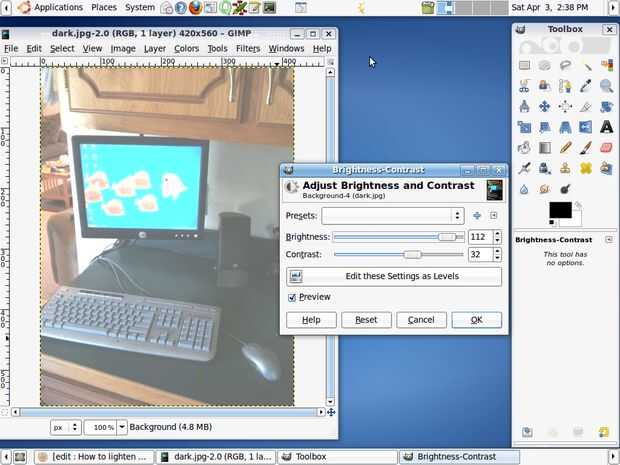Select the Color Picker eyedropper tool
The image size is (620, 465).
point(586,86)
